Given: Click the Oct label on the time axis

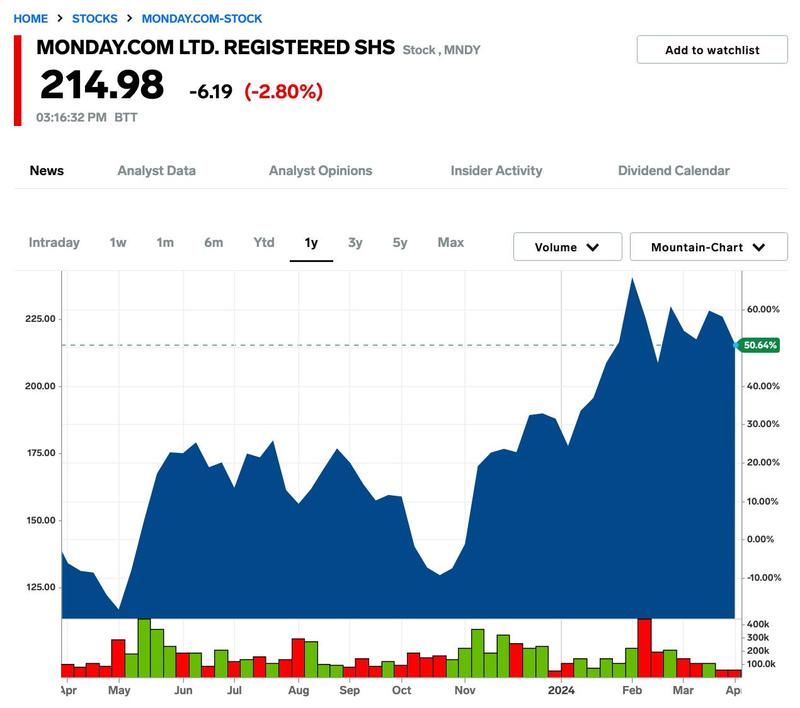Looking at the screenshot, I should [402, 690].
